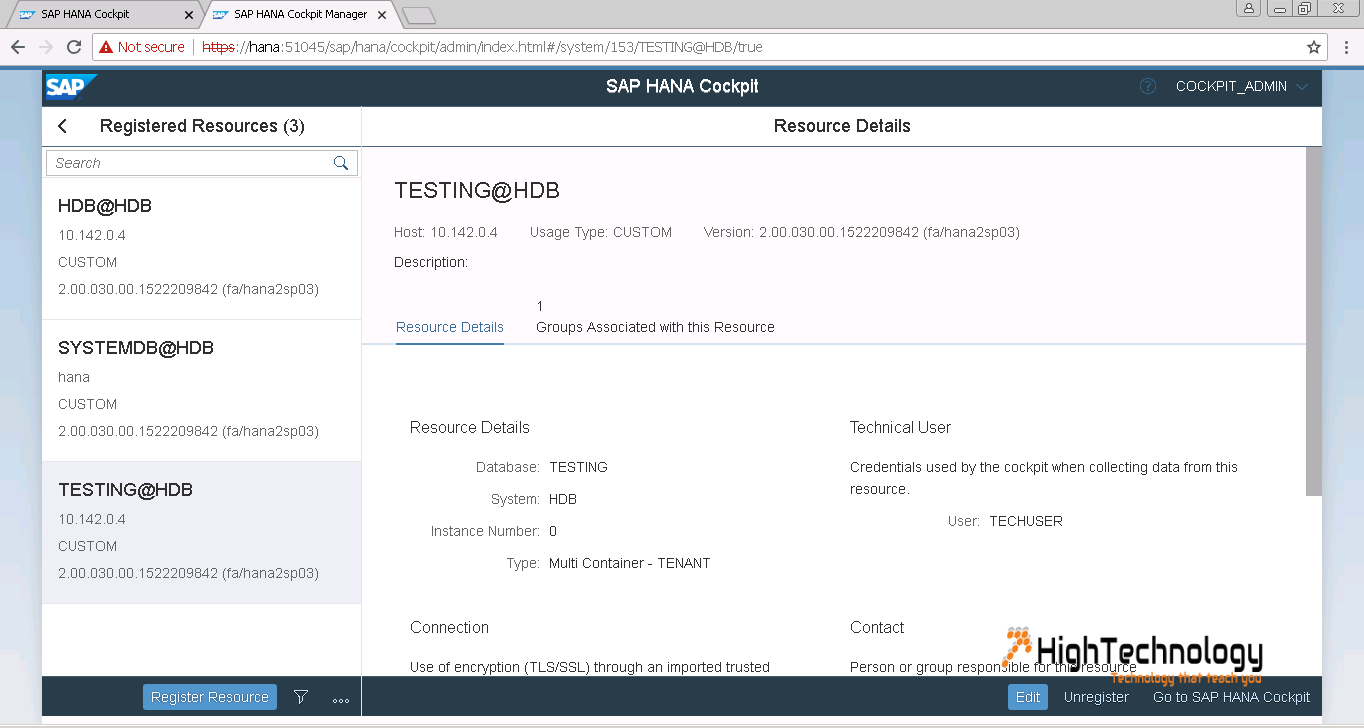Click Go to SAP HANA Cockpit

click(x=1231, y=697)
